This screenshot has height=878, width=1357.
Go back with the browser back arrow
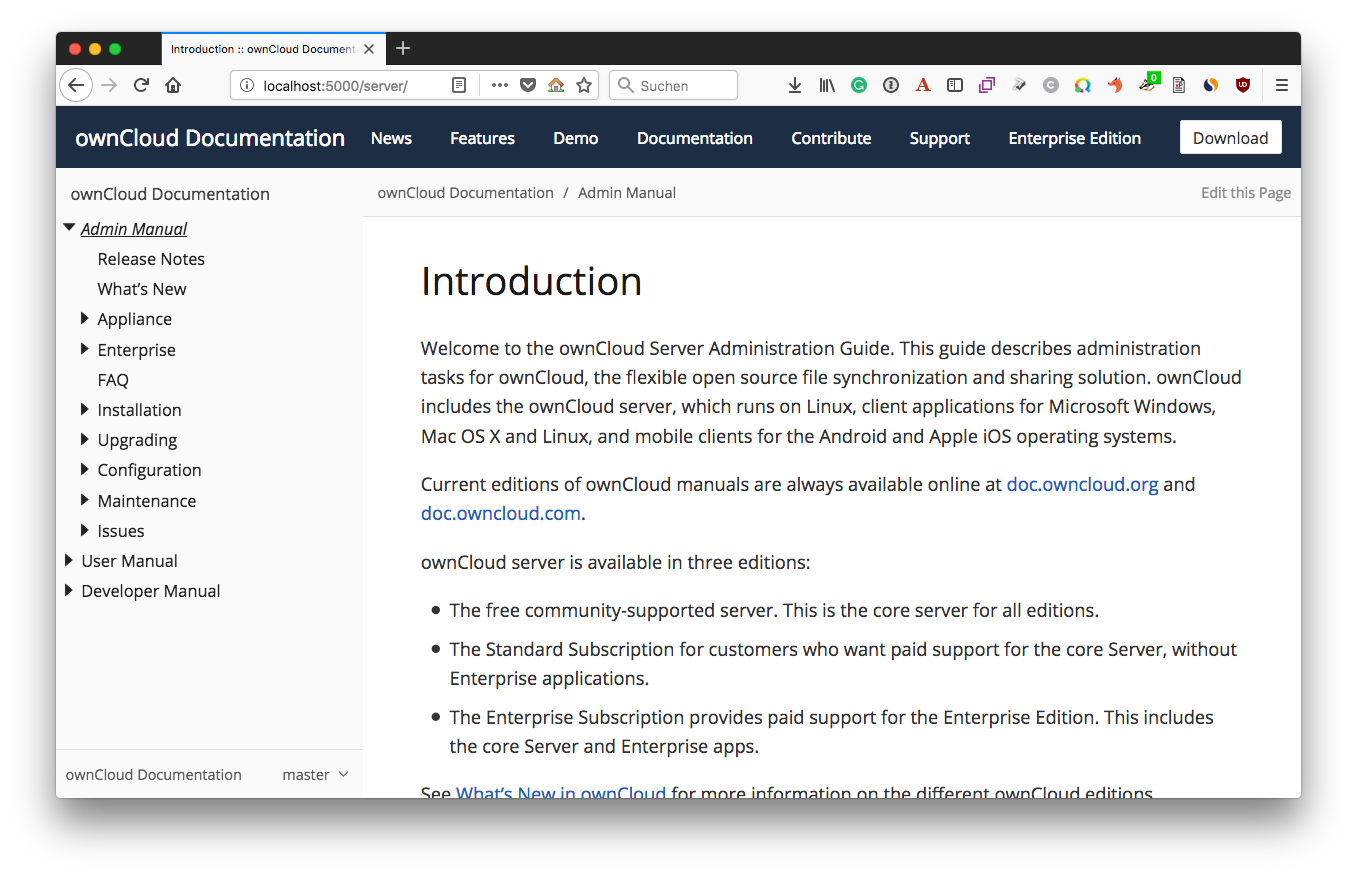(76, 85)
